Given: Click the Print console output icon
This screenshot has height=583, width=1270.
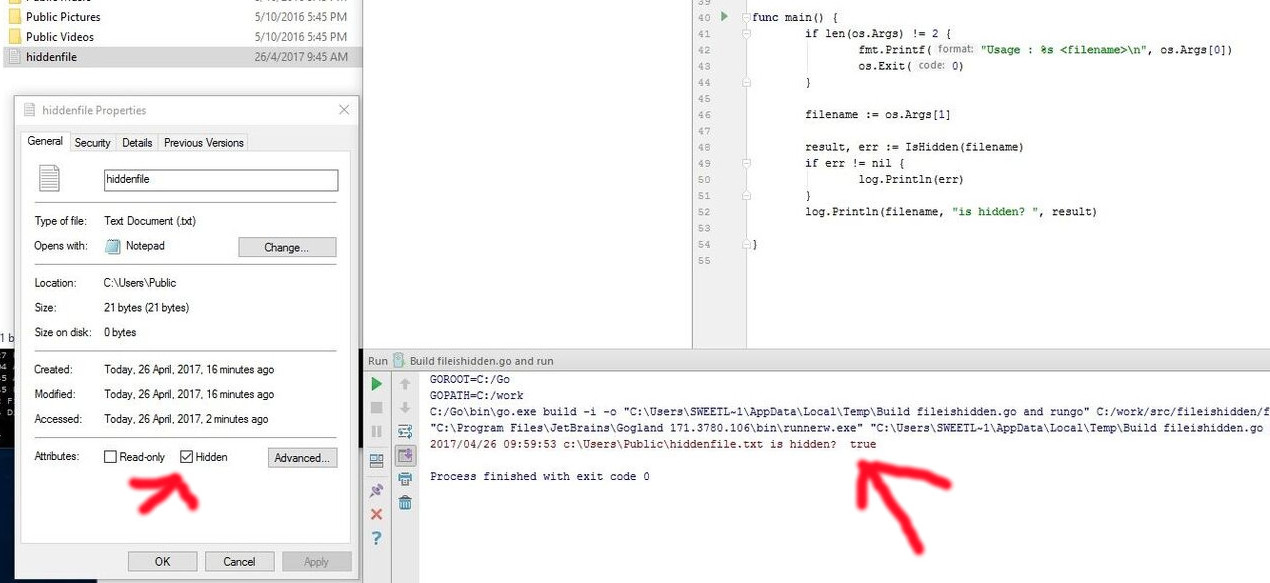Looking at the screenshot, I should [x=404, y=479].
